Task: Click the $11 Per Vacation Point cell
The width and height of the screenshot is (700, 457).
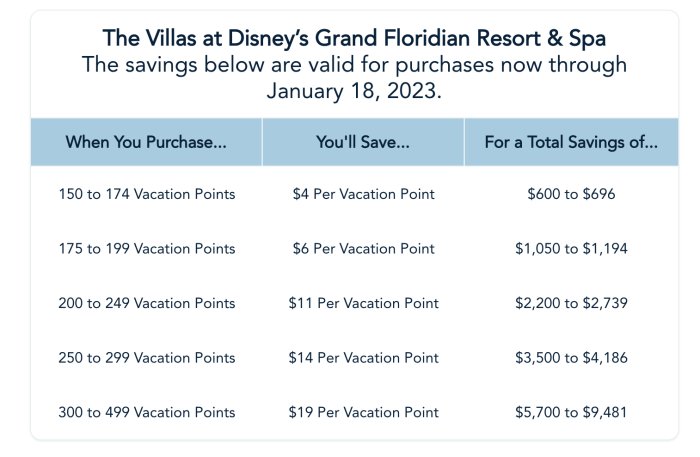Action: pos(363,303)
